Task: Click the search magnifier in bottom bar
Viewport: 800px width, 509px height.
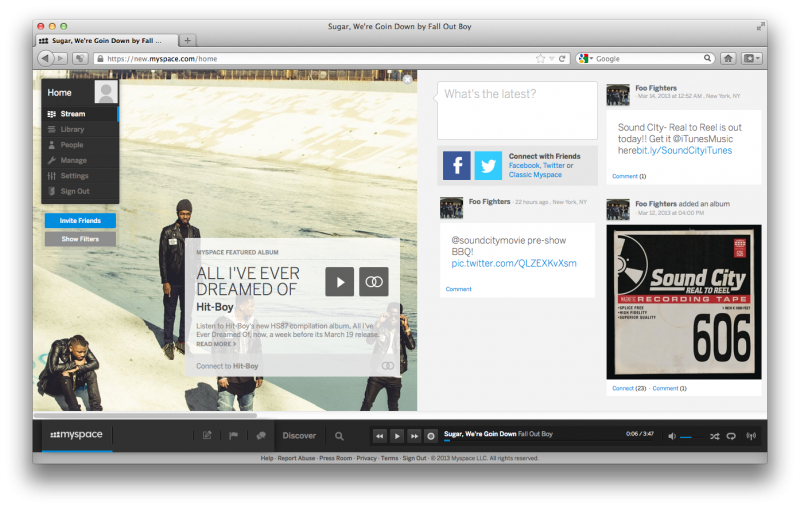Action: (x=339, y=436)
